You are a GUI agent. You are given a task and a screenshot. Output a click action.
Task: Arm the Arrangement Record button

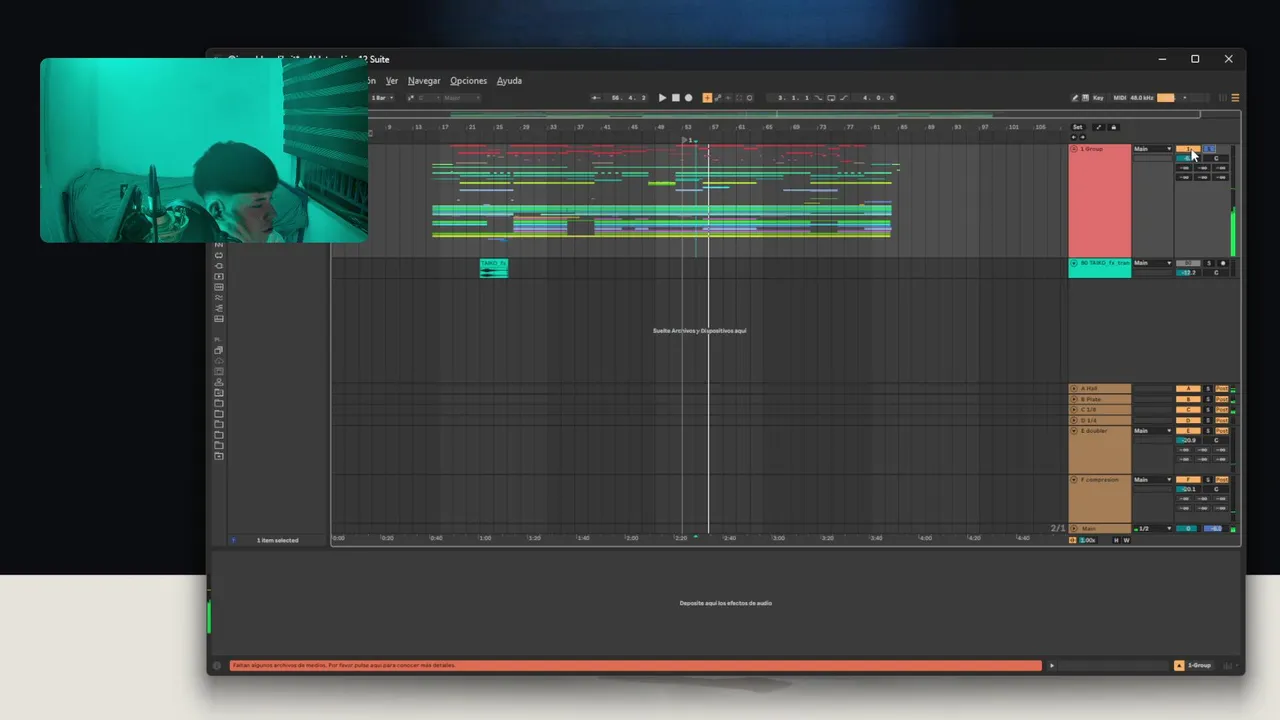[x=688, y=98]
